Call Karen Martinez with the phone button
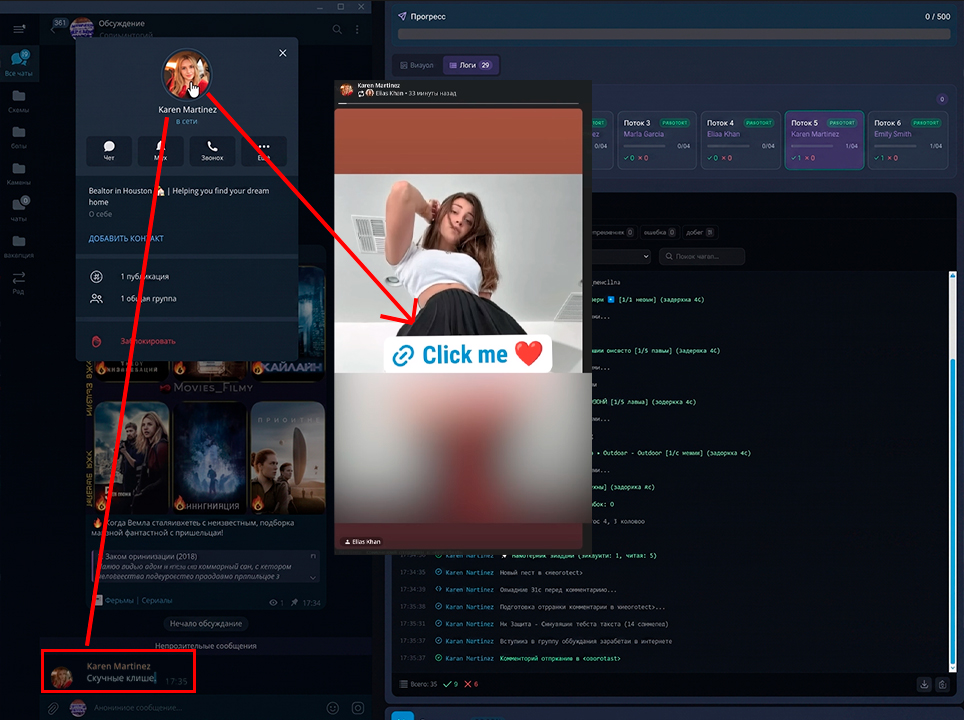The image size is (964, 720). click(x=212, y=150)
